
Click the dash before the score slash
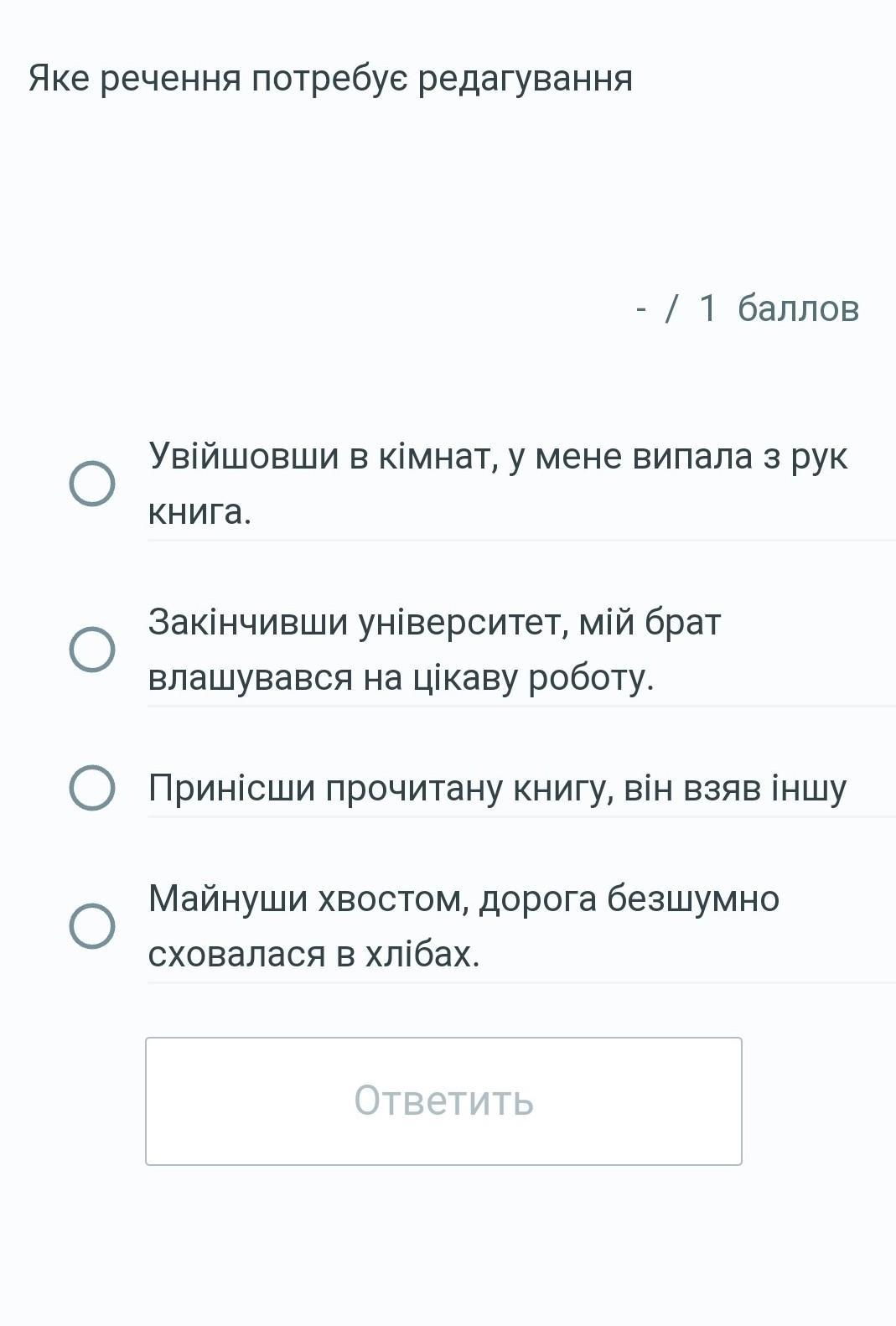coord(641,310)
